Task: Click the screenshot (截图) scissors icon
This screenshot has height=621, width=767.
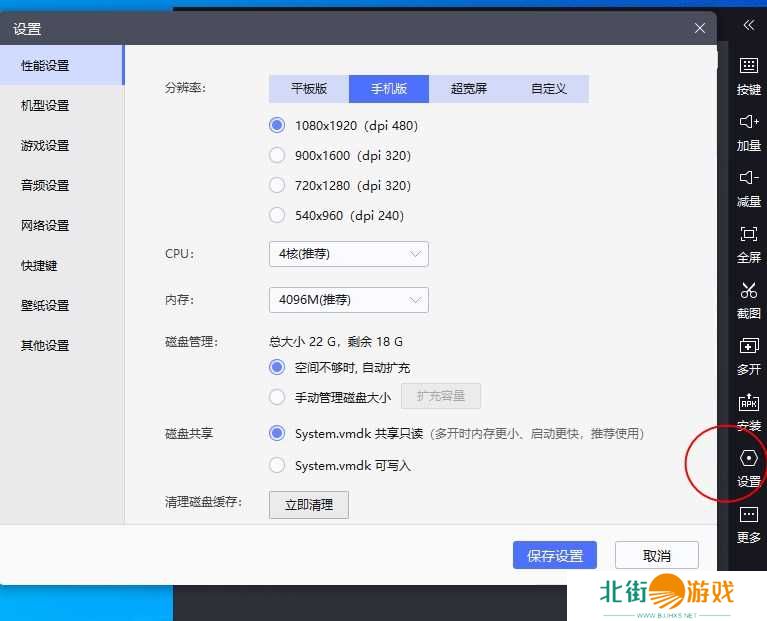Action: click(748, 290)
